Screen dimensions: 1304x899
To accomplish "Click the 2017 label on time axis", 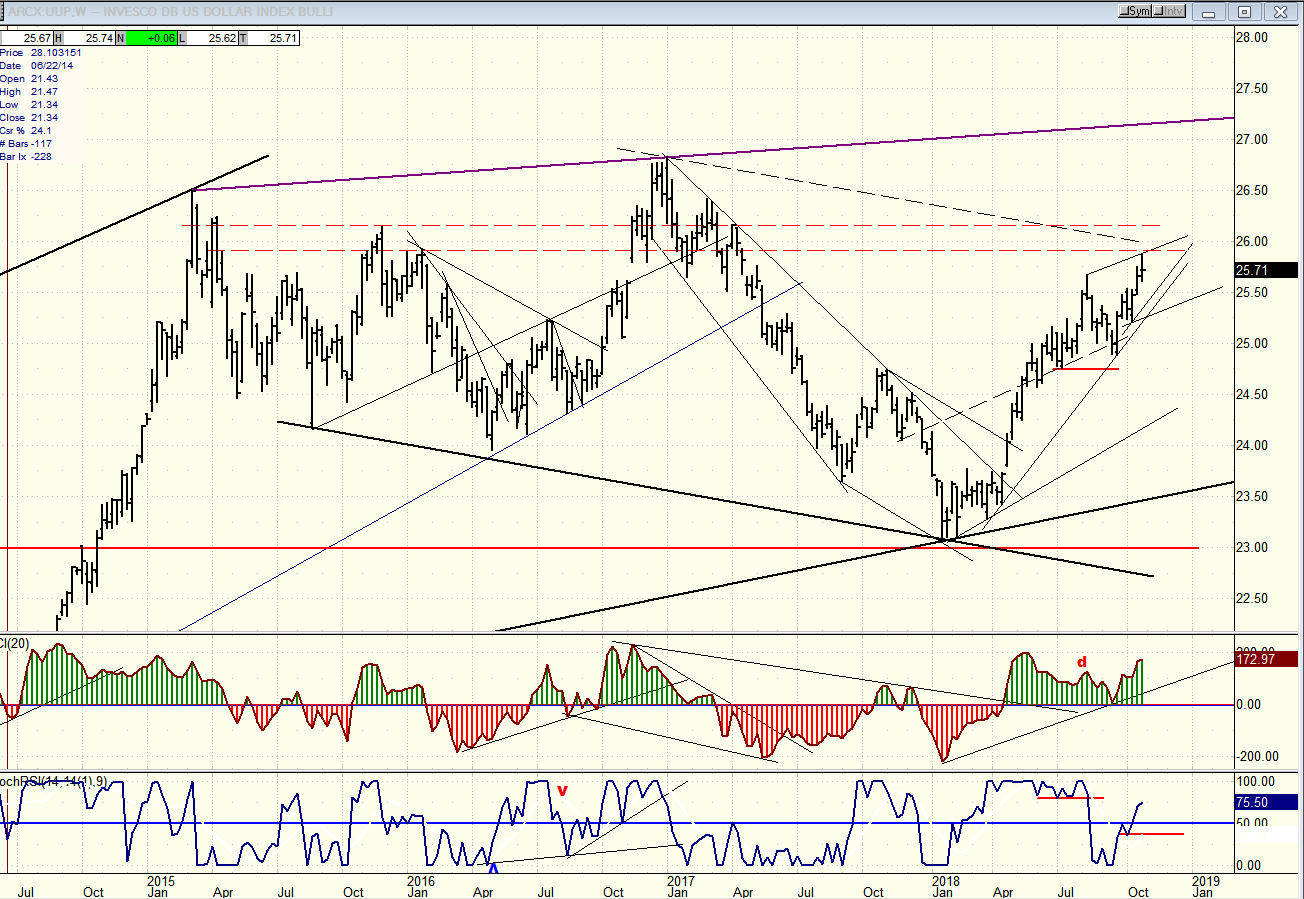I will tap(680, 881).
